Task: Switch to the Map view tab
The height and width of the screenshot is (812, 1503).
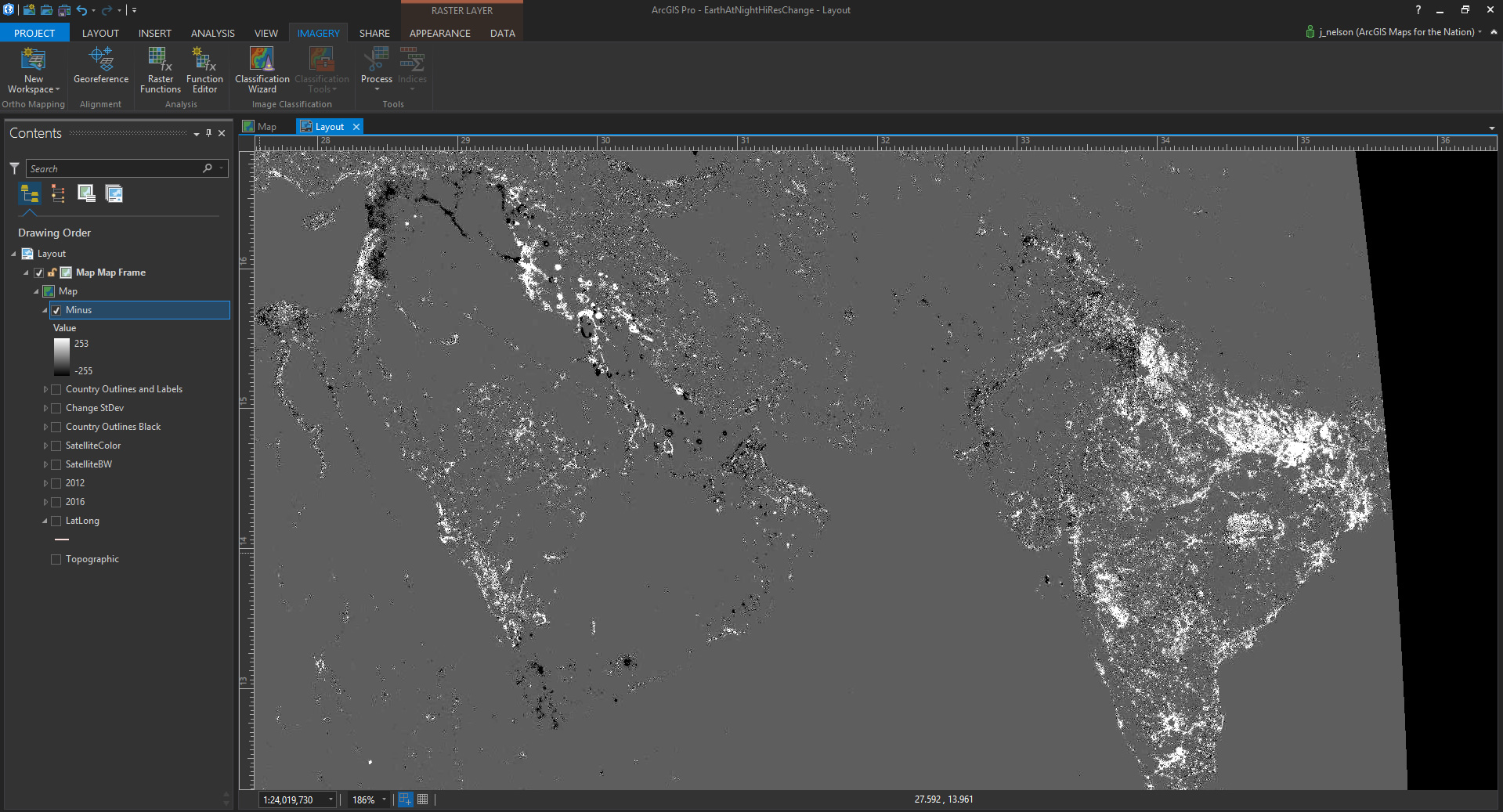Action: [x=266, y=127]
